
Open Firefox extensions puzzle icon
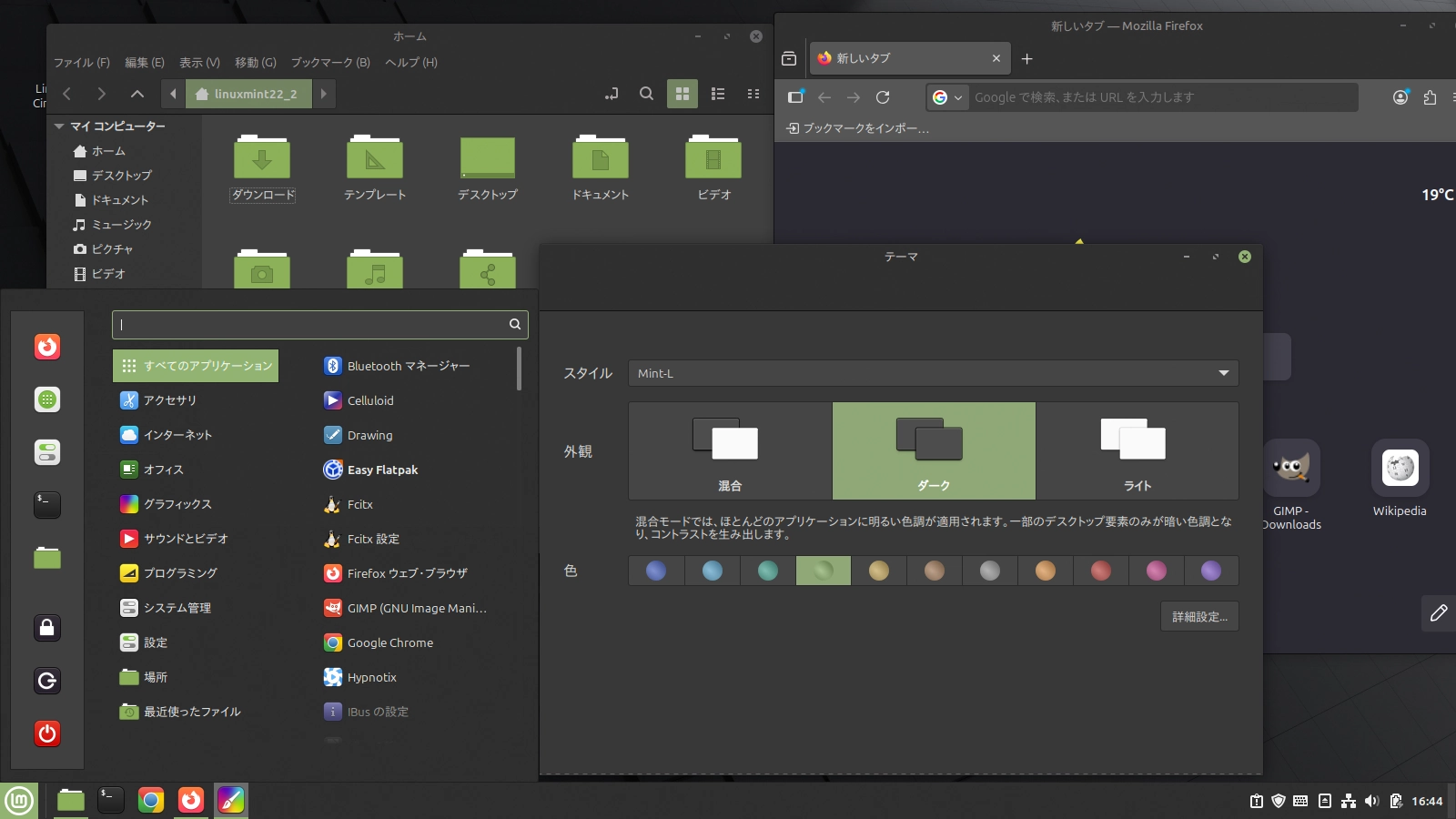(x=1430, y=97)
